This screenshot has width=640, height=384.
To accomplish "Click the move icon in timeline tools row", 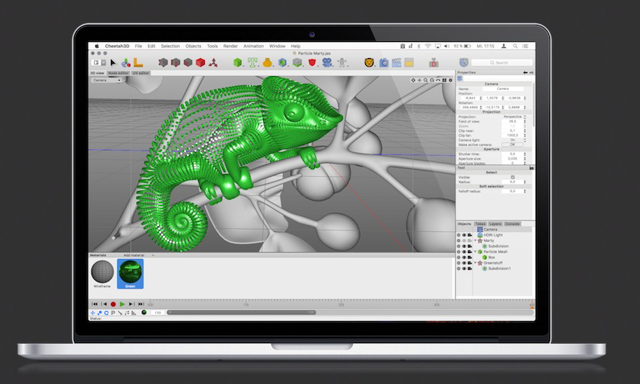I will click(93, 313).
